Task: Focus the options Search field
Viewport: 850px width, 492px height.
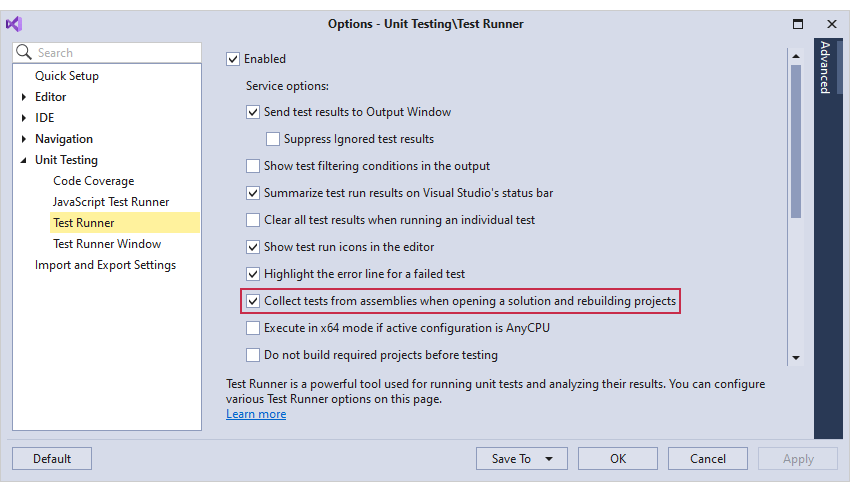Action: pyautogui.click(x=115, y=53)
